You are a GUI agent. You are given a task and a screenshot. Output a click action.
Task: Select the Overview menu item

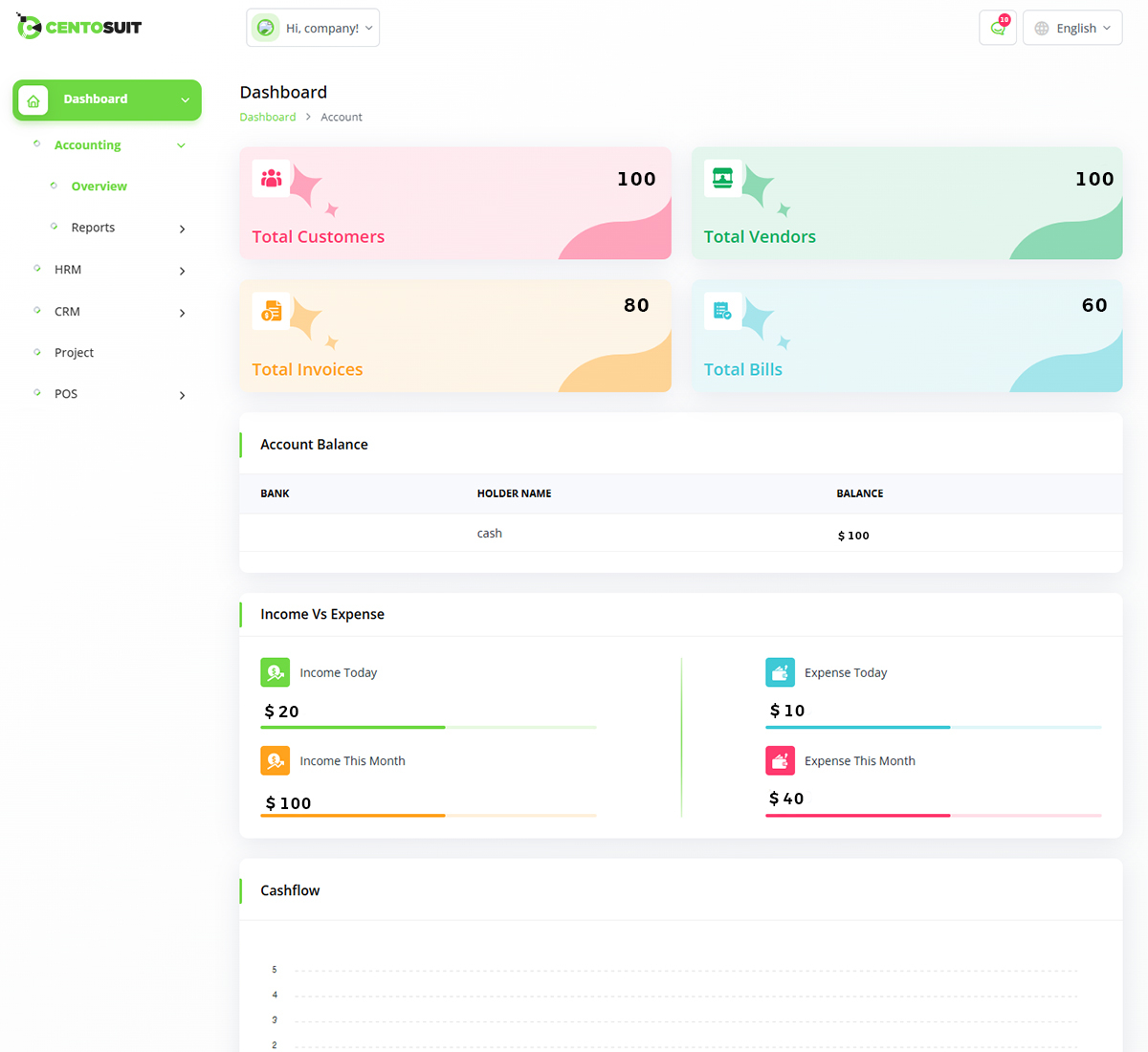(99, 186)
